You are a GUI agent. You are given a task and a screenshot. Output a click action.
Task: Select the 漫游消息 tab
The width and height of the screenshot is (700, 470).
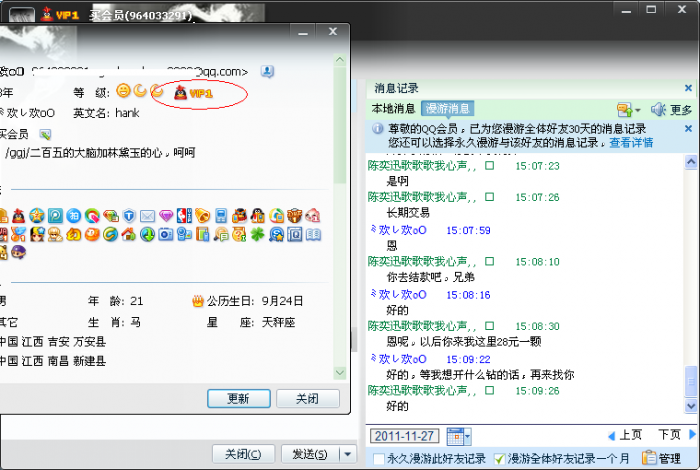tap(447, 108)
